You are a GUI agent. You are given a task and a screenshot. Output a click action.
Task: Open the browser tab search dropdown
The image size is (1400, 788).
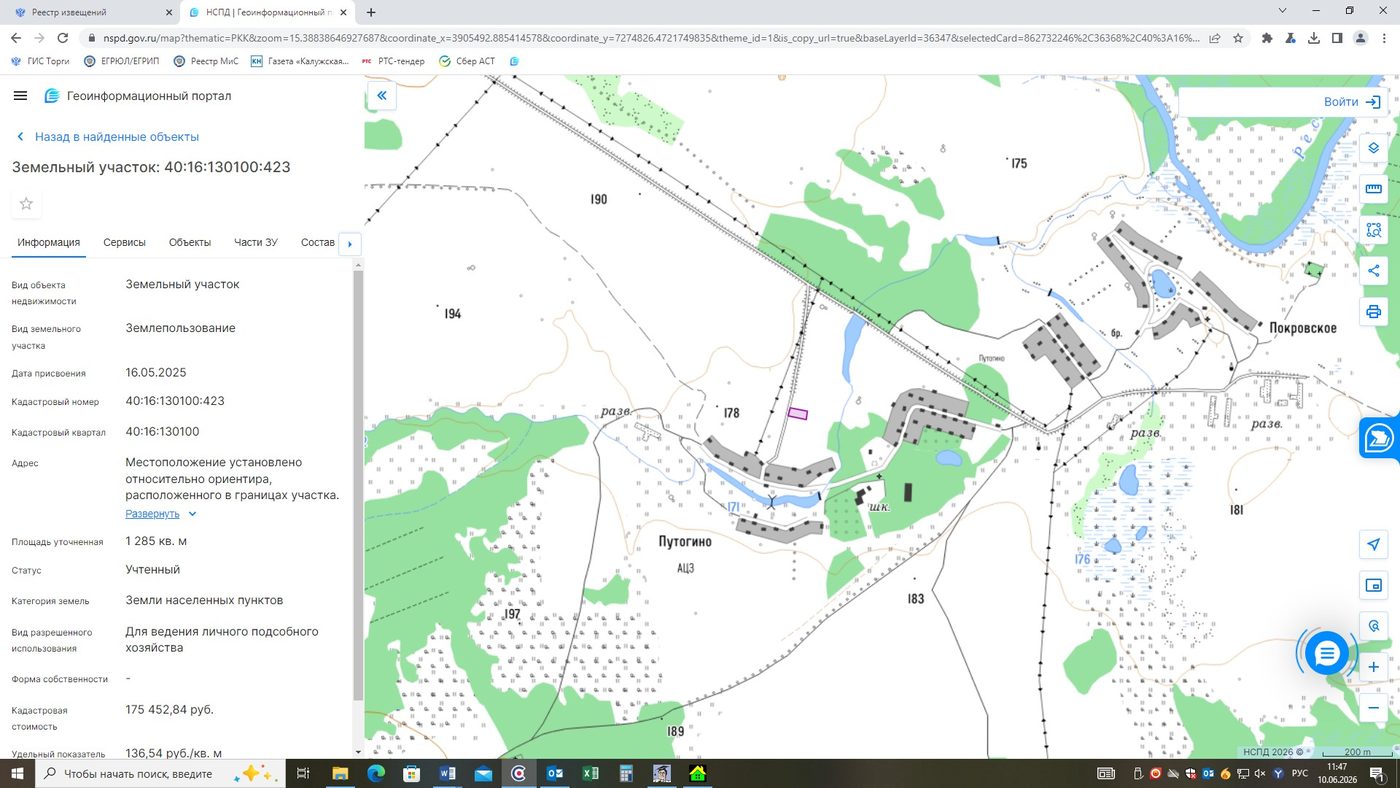1283,11
